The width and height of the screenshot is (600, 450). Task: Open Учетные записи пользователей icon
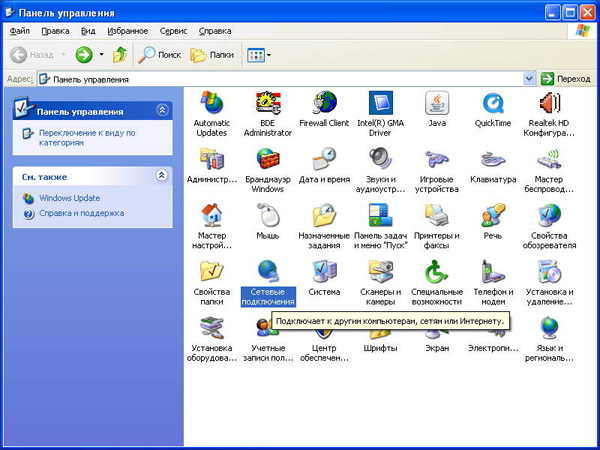(264, 328)
